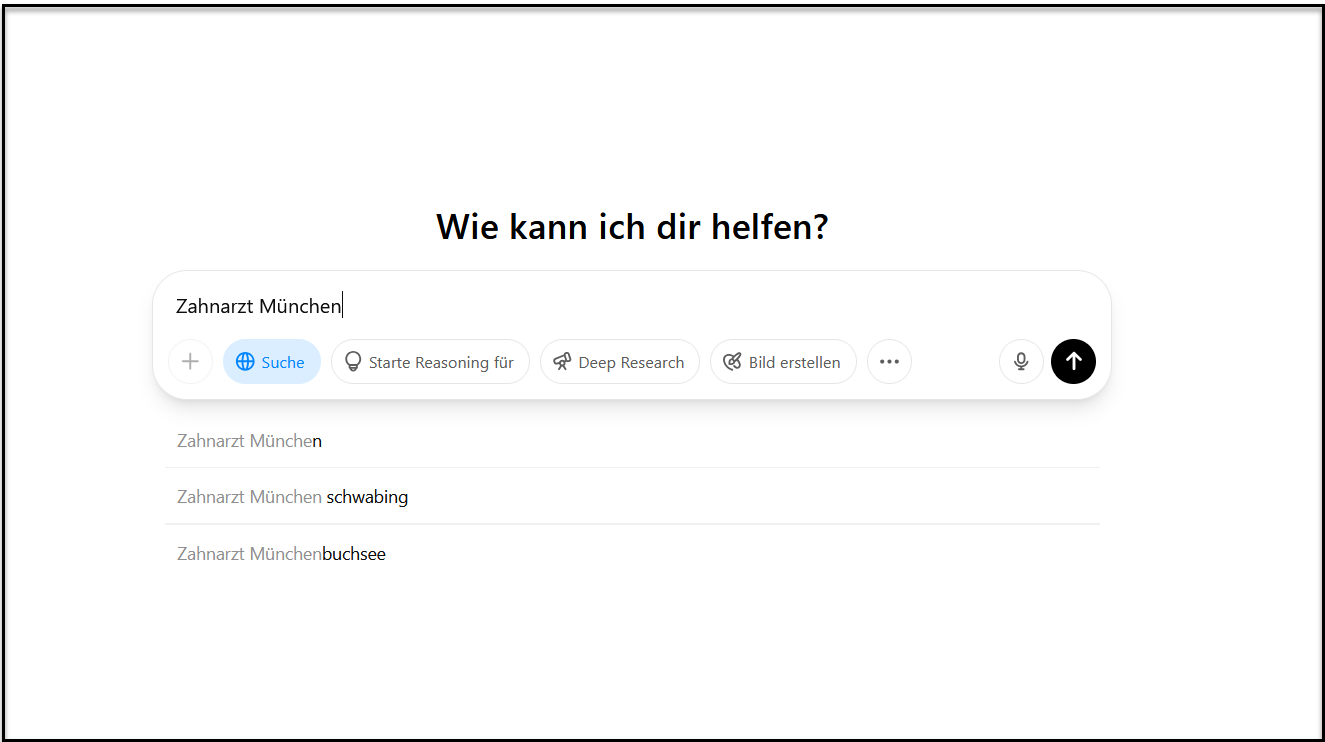The width and height of the screenshot is (1325, 742).
Task: Click the Bild erstellen image icon
Action: [731, 361]
